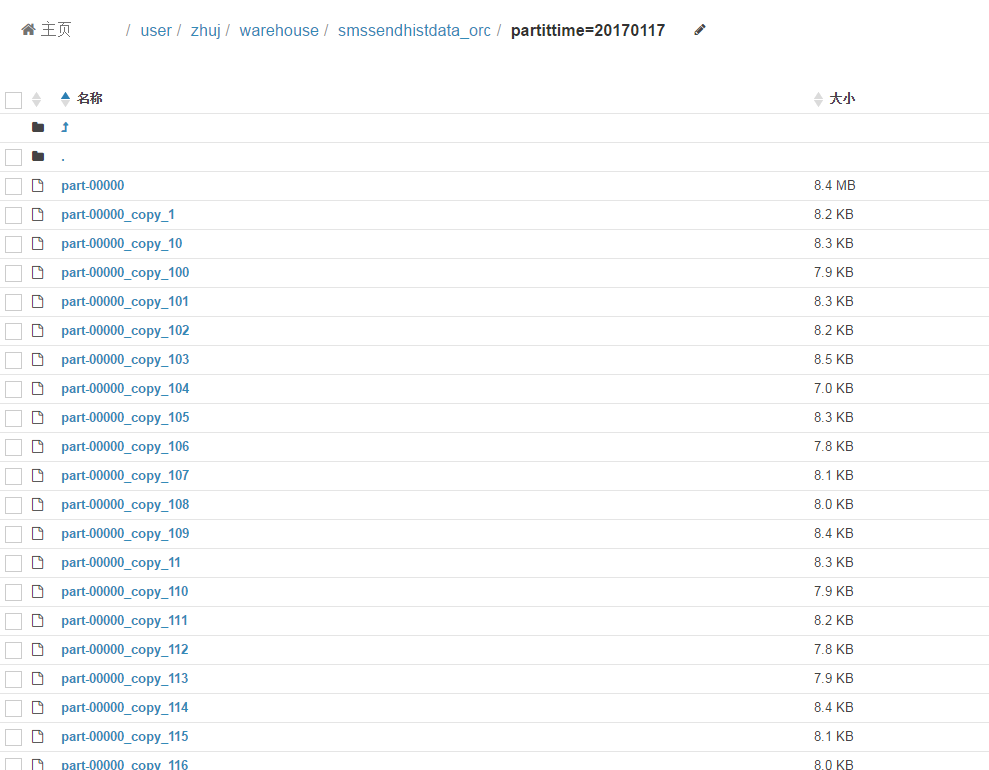Click the file icon beside part-00000_copy_113
Viewport: 989px width, 770px height.
pyautogui.click(x=38, y=679)
